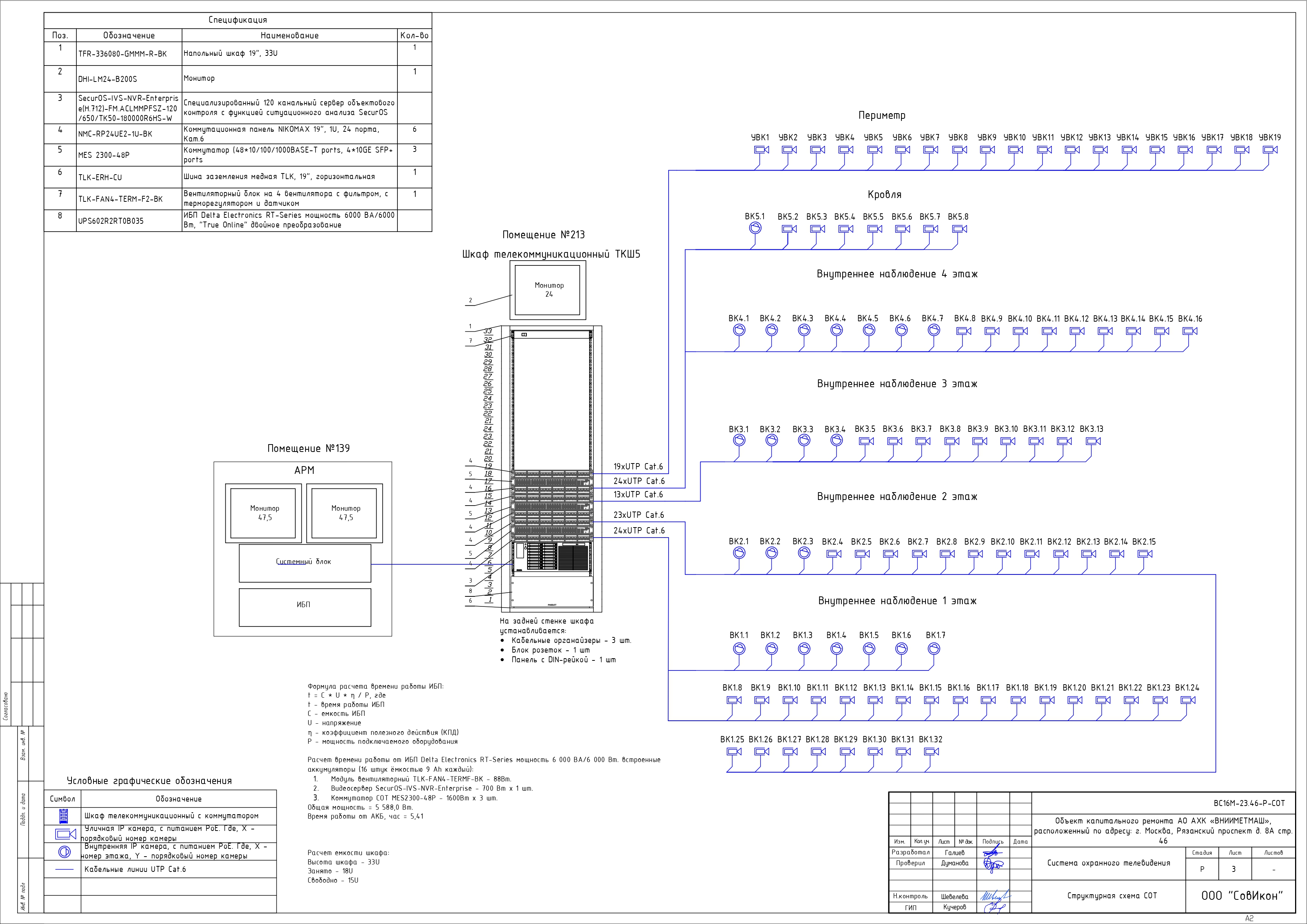The image size is (1307, 924).
Task: Pick the dome camera symbol under ВК3.1
Action: [x=739, y=440]
